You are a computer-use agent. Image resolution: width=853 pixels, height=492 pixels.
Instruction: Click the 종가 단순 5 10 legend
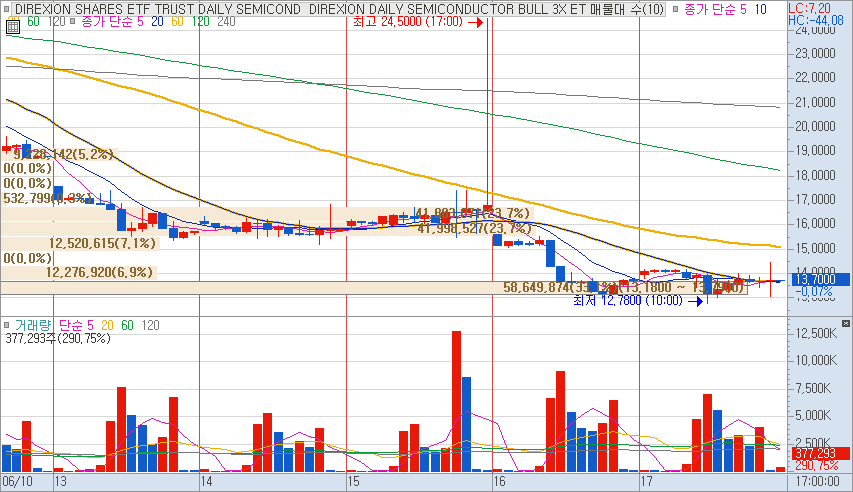pos(725,9)
